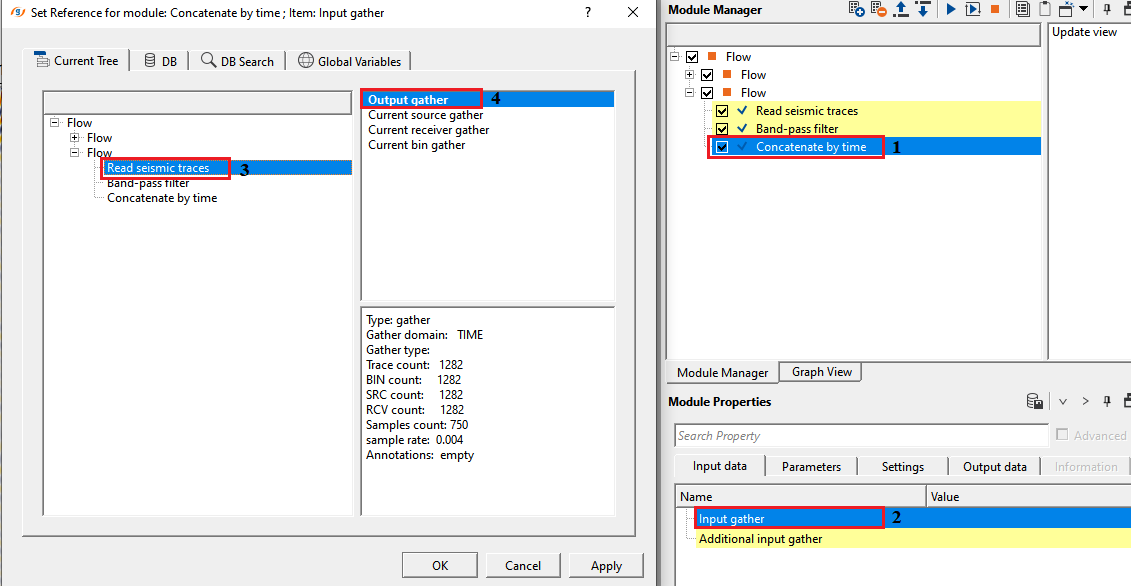Move module down with blue down arrow
1131x586 pixels.
coord(922,9)
